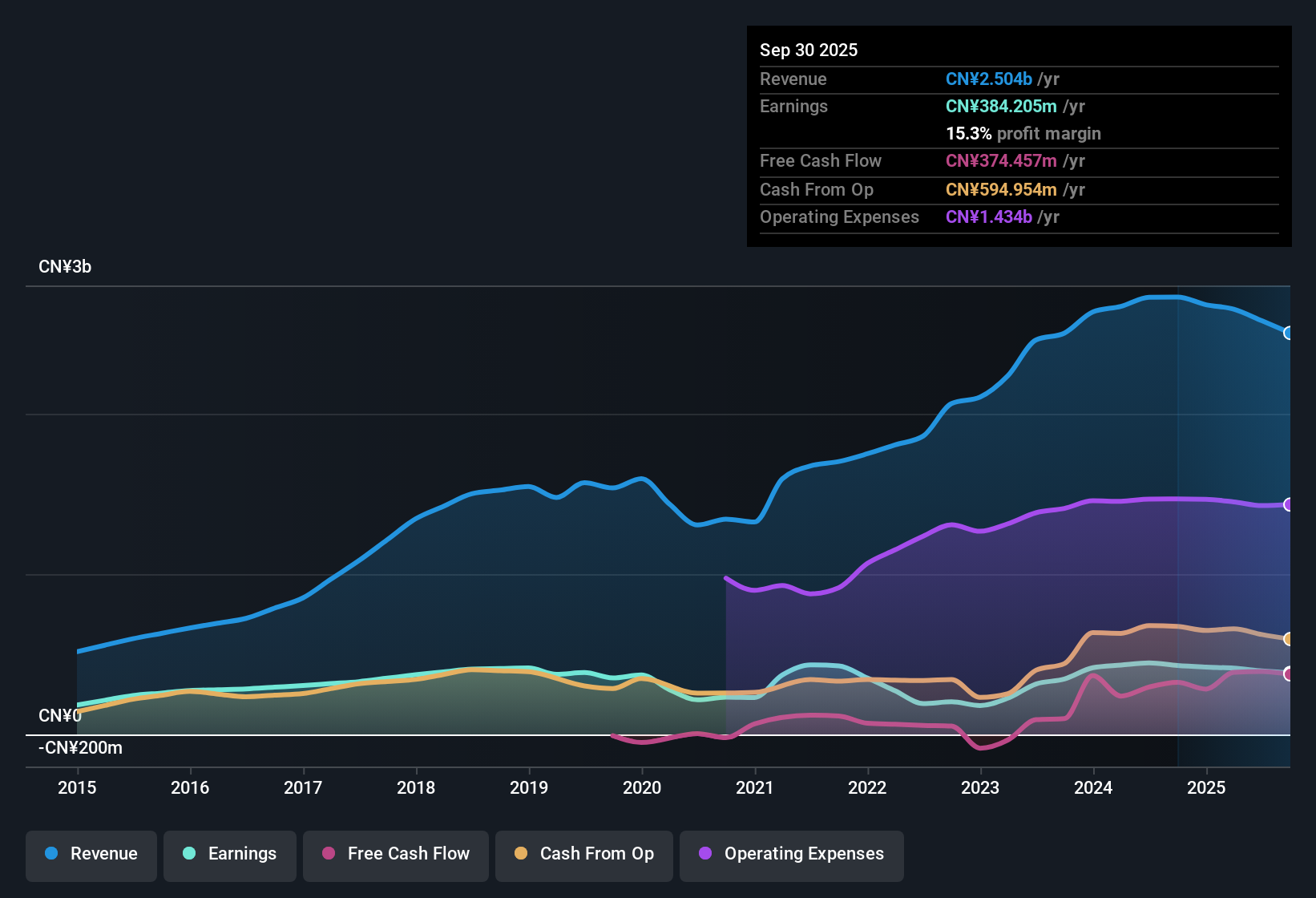Toggle the Free Cash Flow series visibility
The height and width of the screenshot is (898, 1316).
(395, 854)
